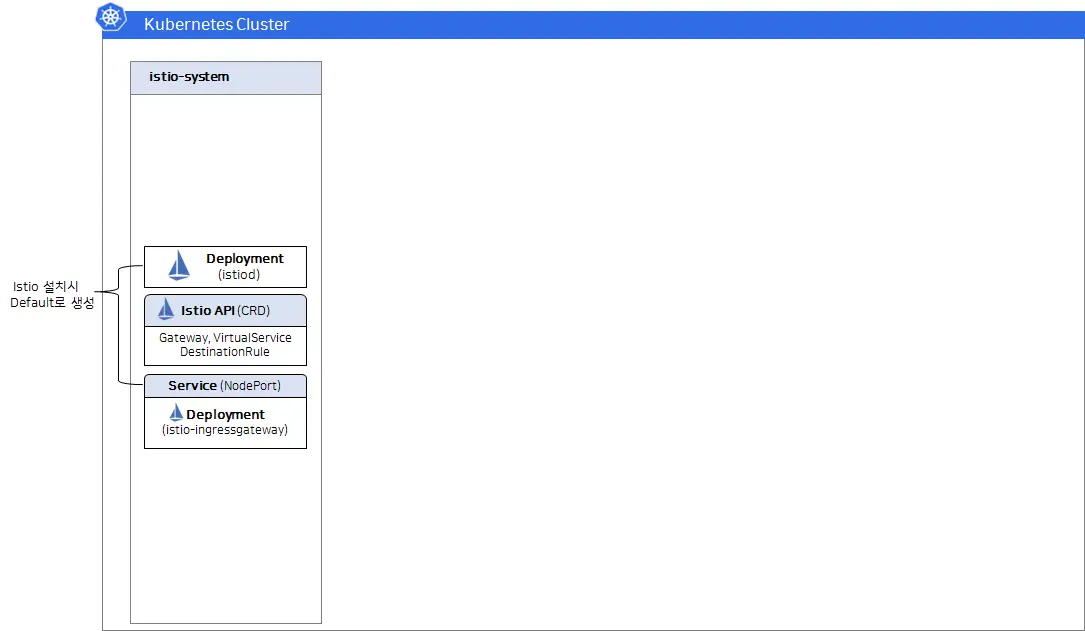
Task: Click the istio-system namespace header
Action: coord(189,77)
